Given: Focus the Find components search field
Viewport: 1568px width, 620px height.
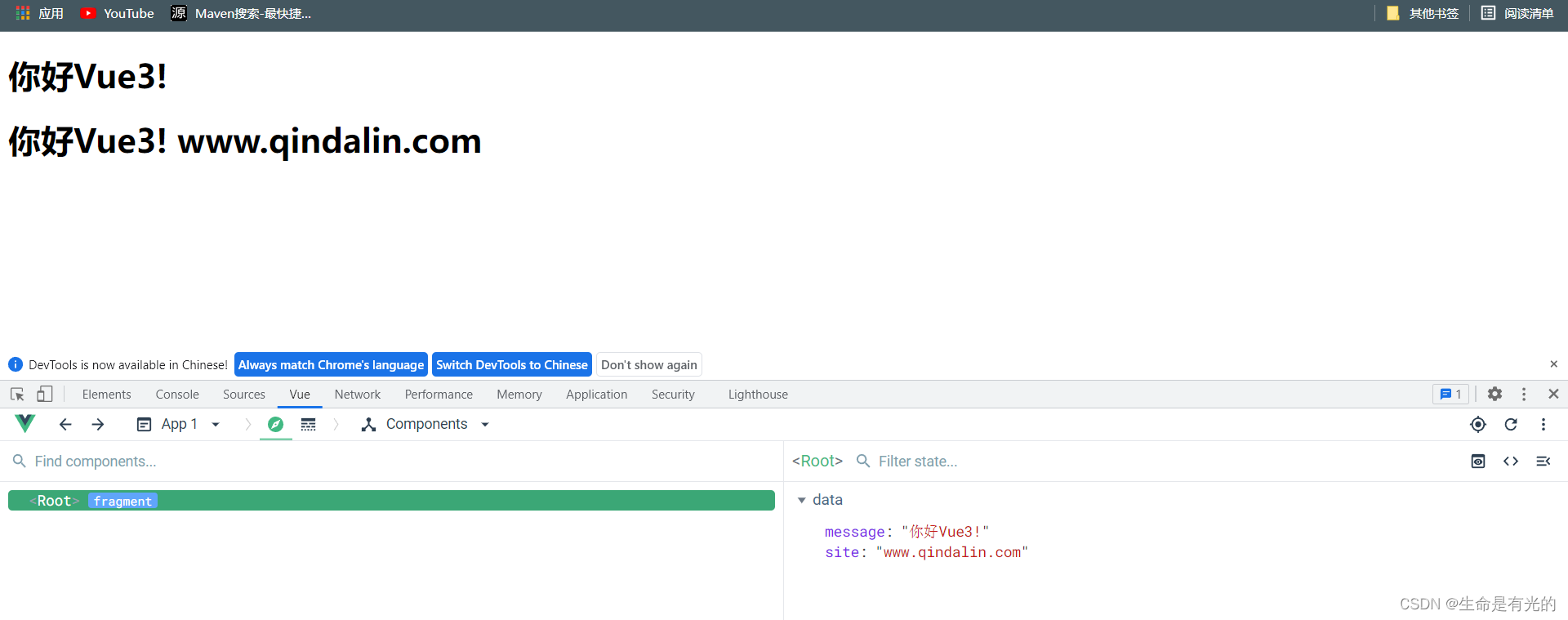Looking at the screenshot, I should coord(392,462).
